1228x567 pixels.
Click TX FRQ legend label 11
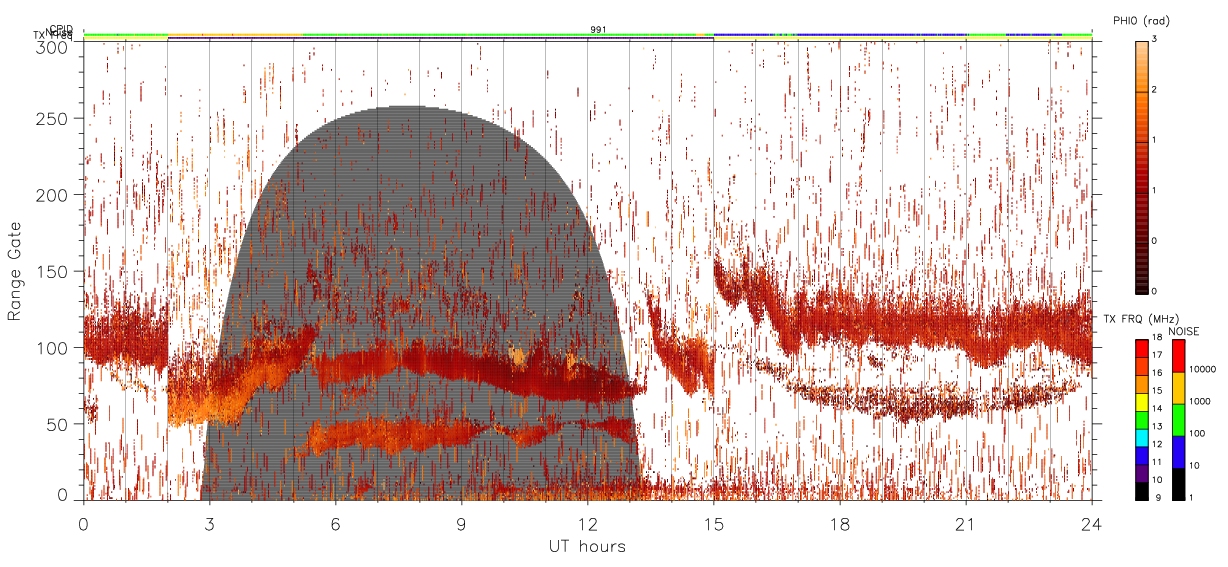tap(1157, 463)
